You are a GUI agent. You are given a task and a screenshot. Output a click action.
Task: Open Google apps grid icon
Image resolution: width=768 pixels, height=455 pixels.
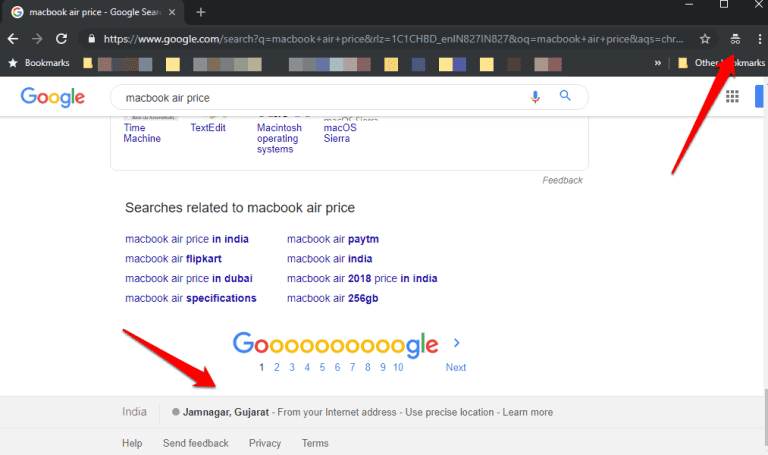[732, 96]
